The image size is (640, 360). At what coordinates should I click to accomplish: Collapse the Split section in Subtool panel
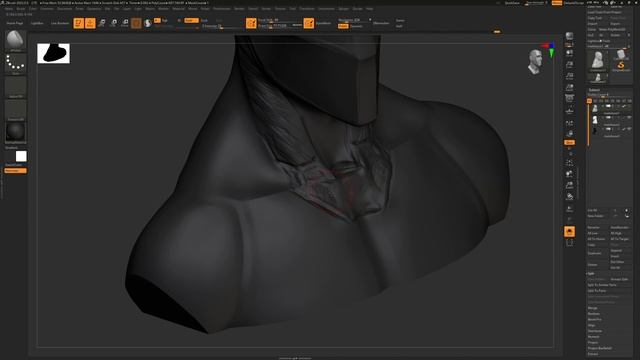[591, 273]
